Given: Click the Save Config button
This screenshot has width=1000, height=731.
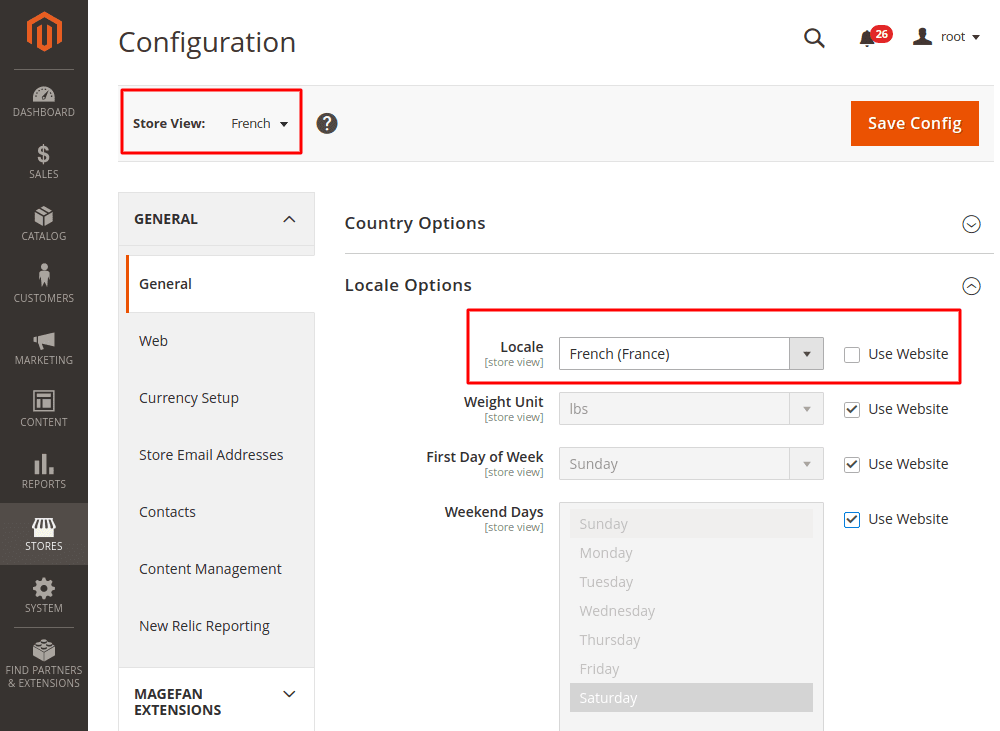Looking at the screenshot, I should [914, 123].
